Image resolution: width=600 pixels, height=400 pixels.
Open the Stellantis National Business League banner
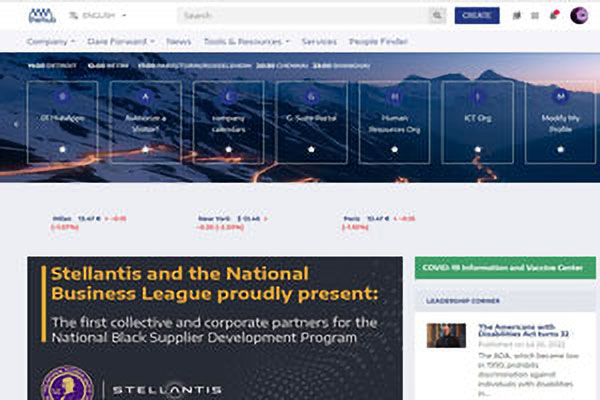click(x=215, y=328)
